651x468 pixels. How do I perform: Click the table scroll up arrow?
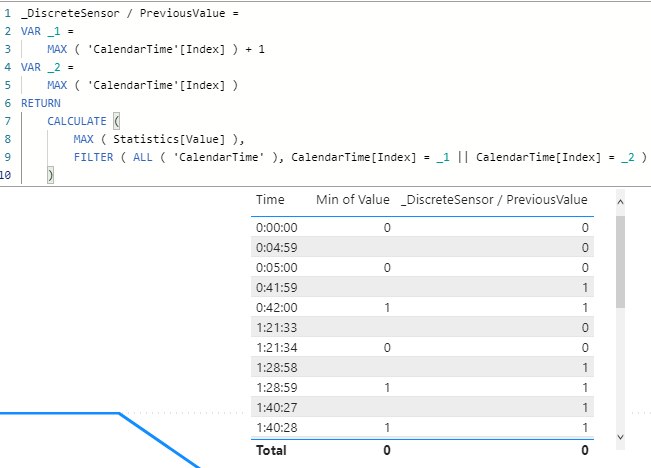tap(620, 202)
